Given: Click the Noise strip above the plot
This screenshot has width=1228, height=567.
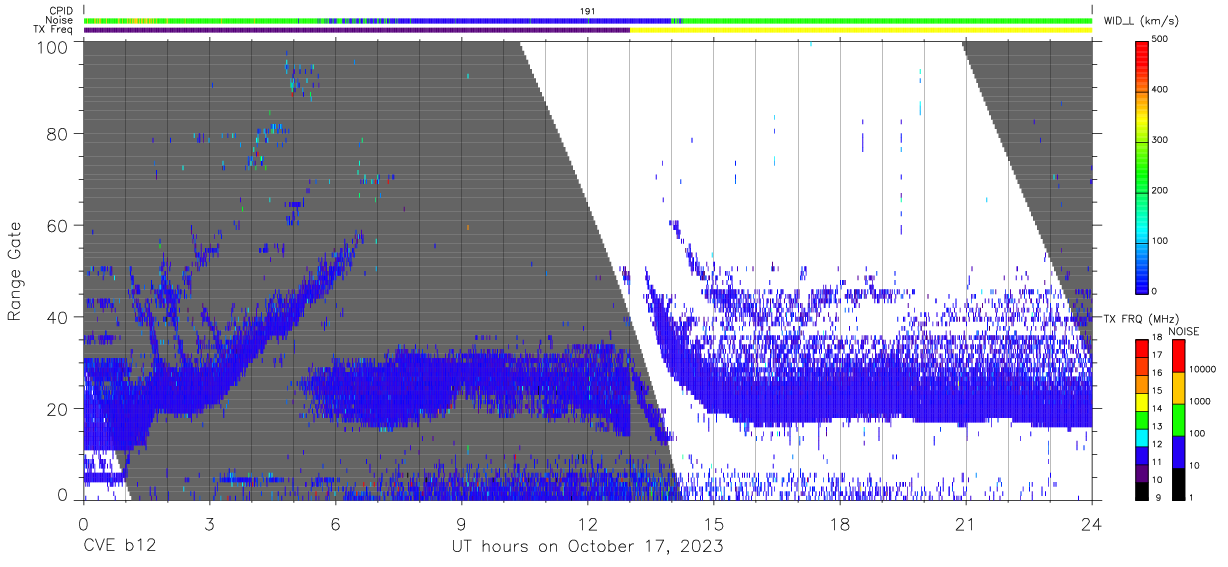Looking at the screenshot, I should [588, 20].
